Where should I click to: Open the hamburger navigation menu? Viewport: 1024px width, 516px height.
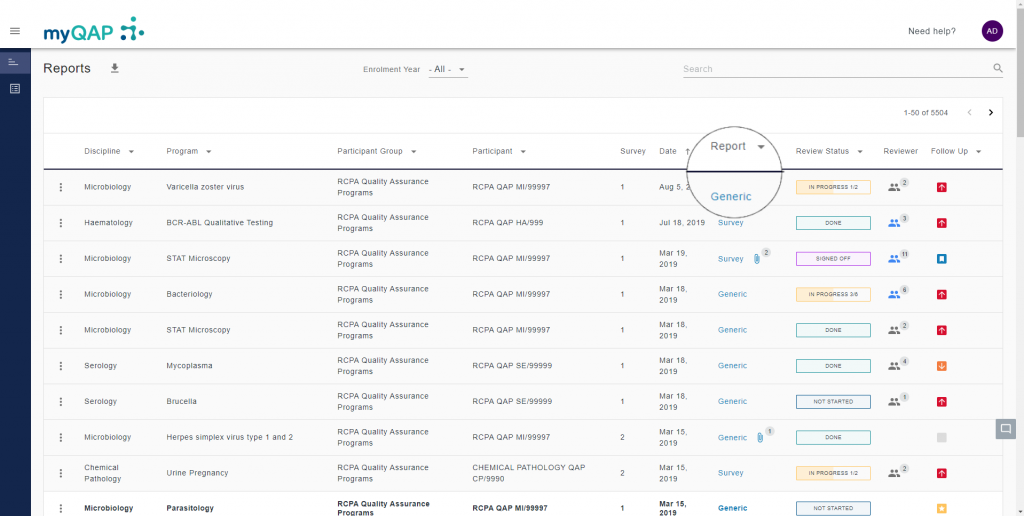[15, 31]
